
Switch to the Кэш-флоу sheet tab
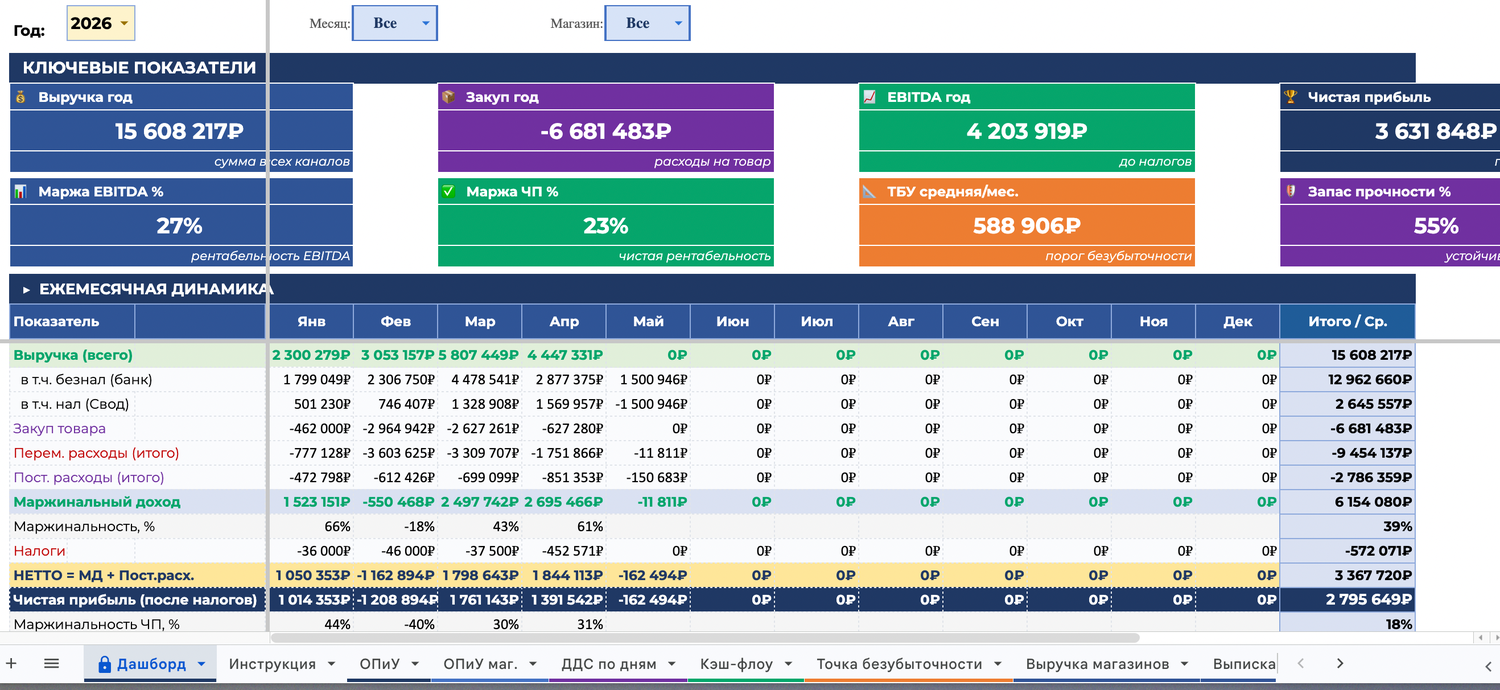746,663
